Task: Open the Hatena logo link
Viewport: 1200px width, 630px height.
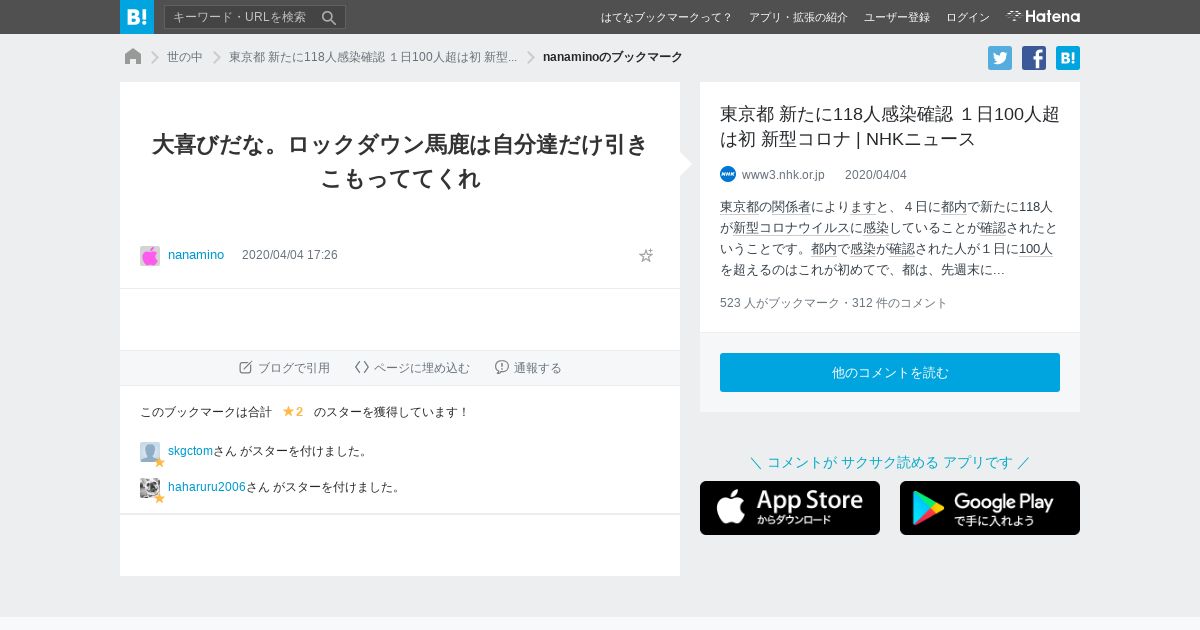Action: (1043, 17)
